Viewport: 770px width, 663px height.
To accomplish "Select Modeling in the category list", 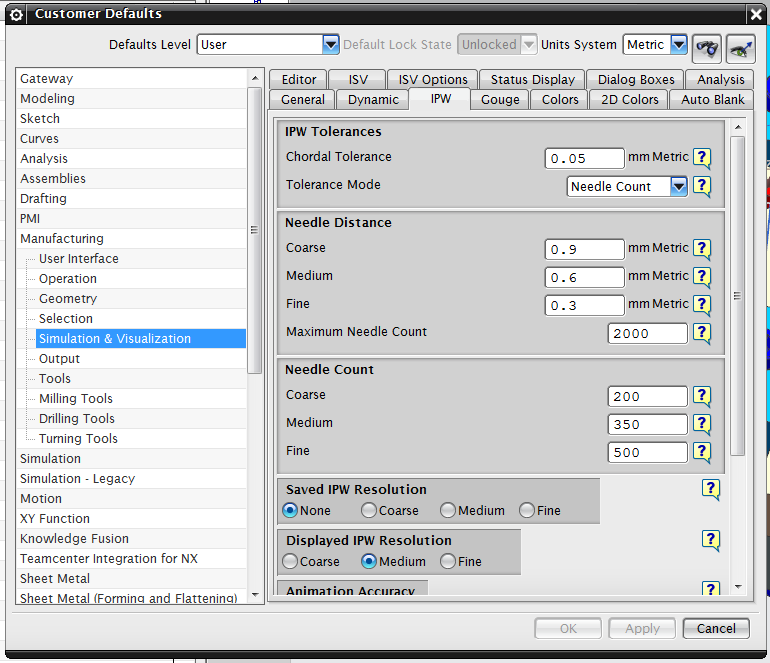I will click(x=132, y=99).
